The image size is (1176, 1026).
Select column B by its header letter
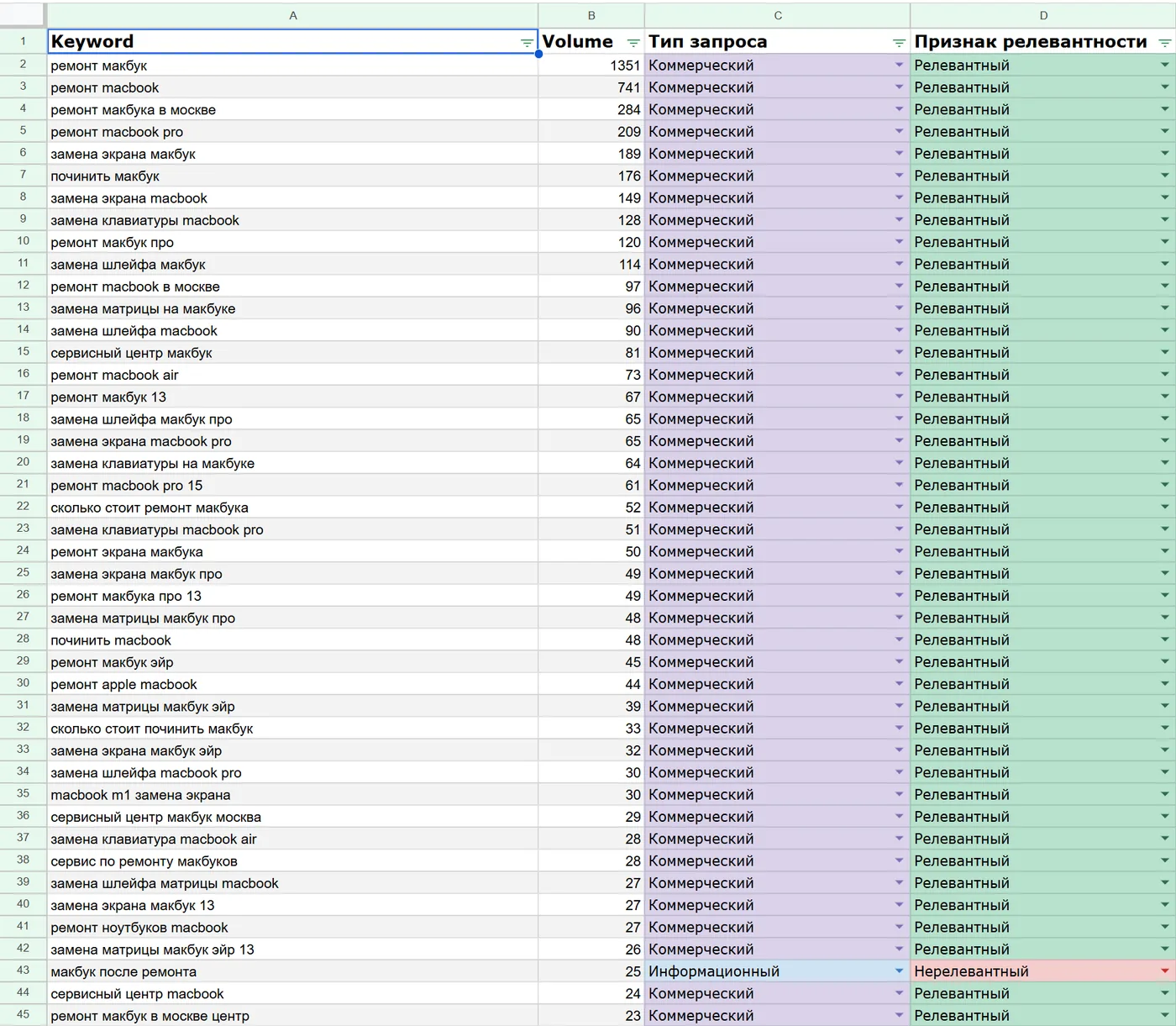click(x=591, y=16)
